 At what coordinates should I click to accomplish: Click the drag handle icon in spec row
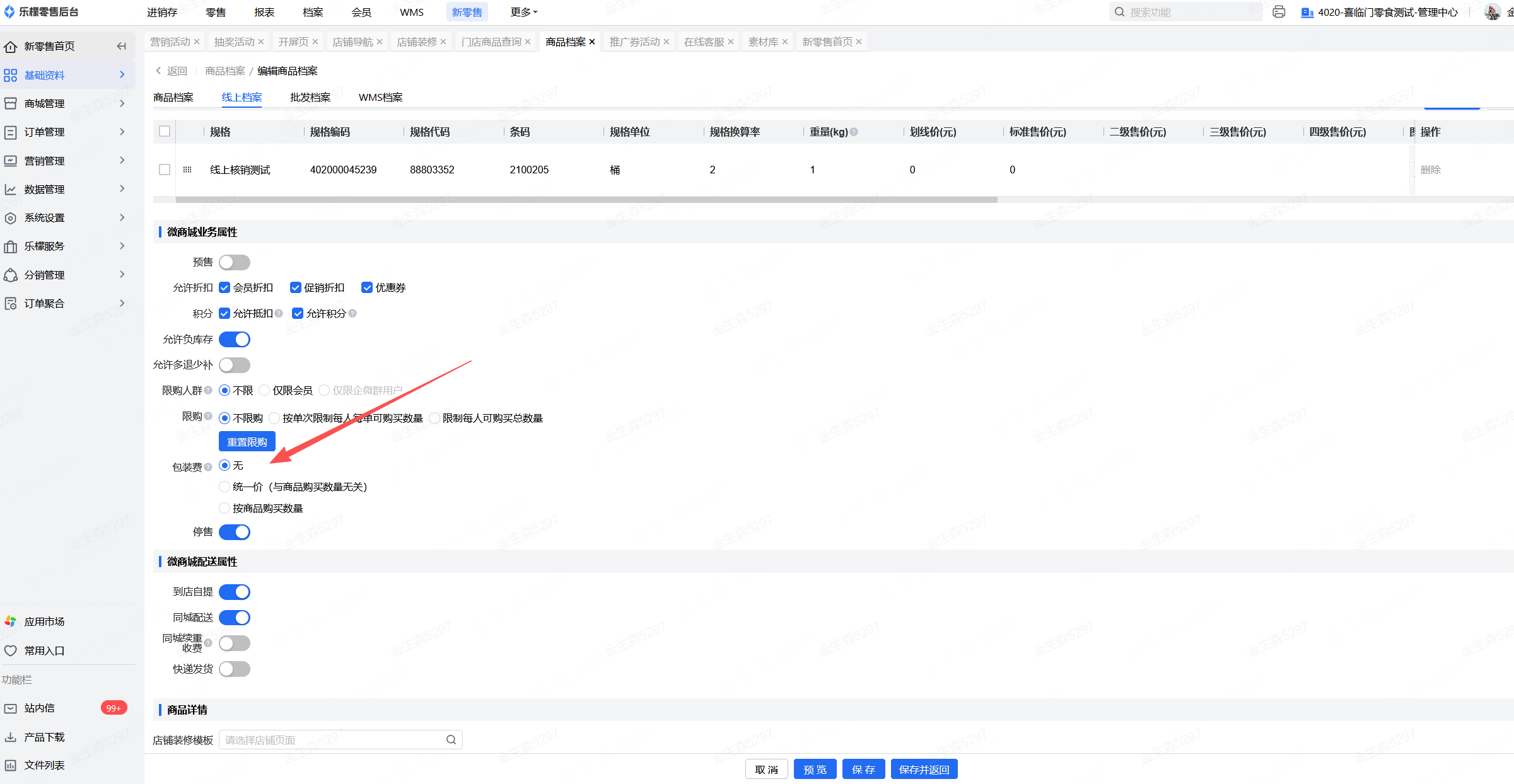pos(187,170)
